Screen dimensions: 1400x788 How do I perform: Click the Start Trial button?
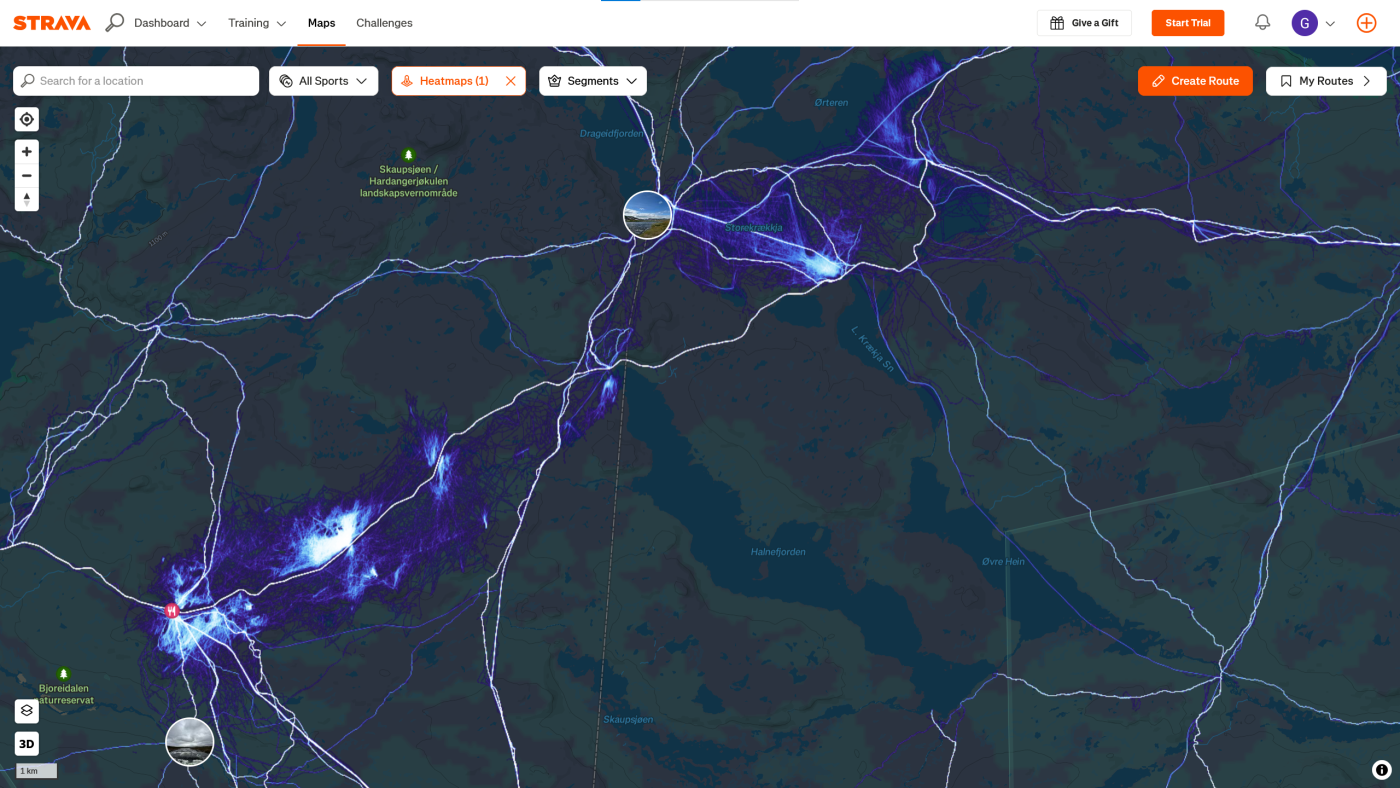(x=1187, y=23)
